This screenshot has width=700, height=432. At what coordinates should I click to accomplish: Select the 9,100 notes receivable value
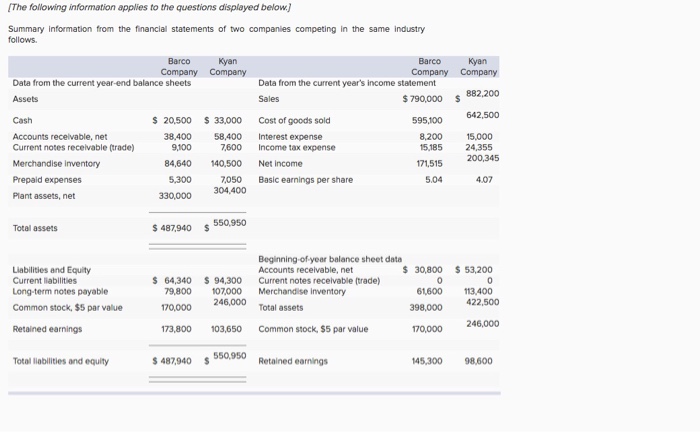(x=182, y=147)
